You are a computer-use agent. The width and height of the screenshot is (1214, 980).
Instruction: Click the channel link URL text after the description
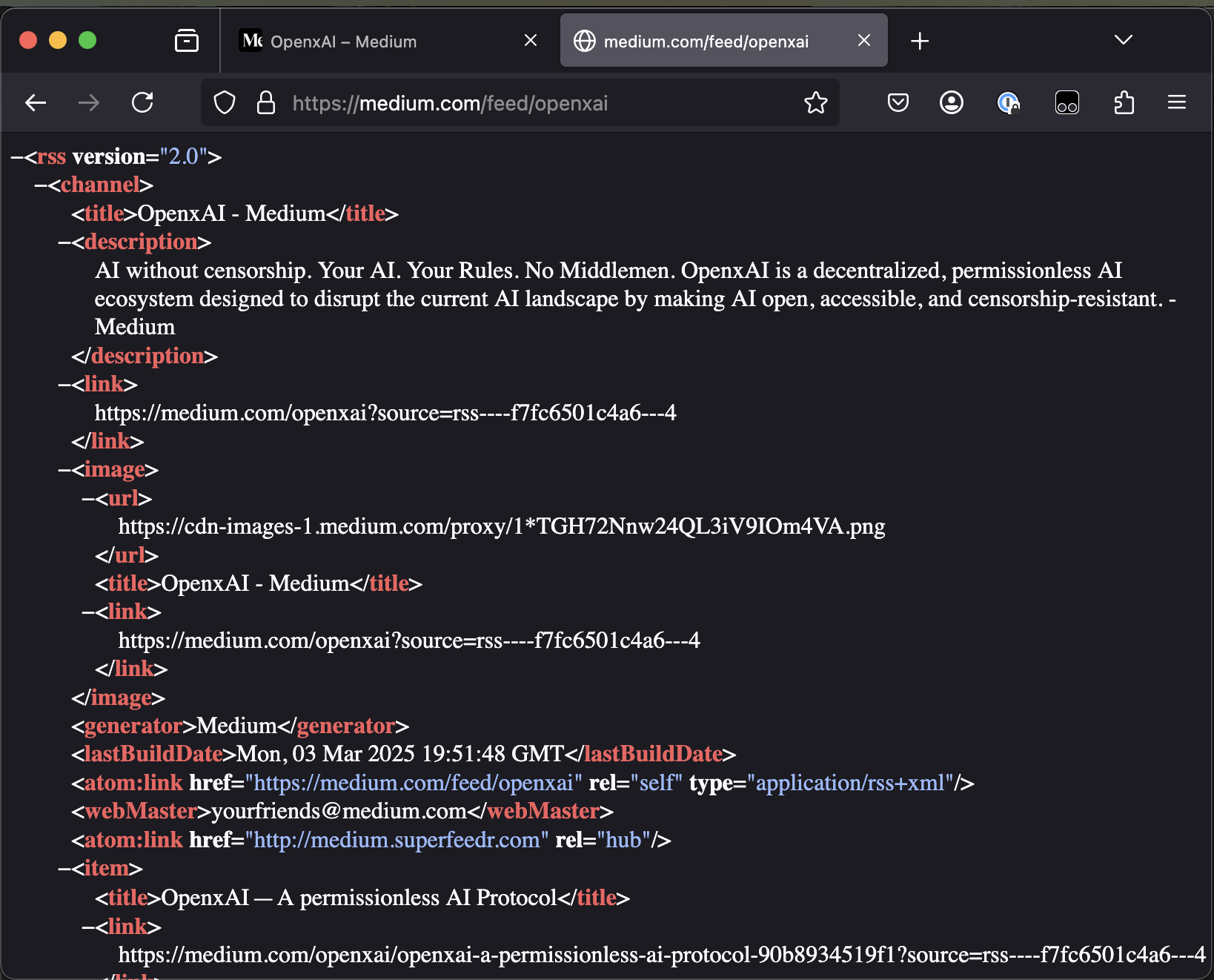(385, 413)
